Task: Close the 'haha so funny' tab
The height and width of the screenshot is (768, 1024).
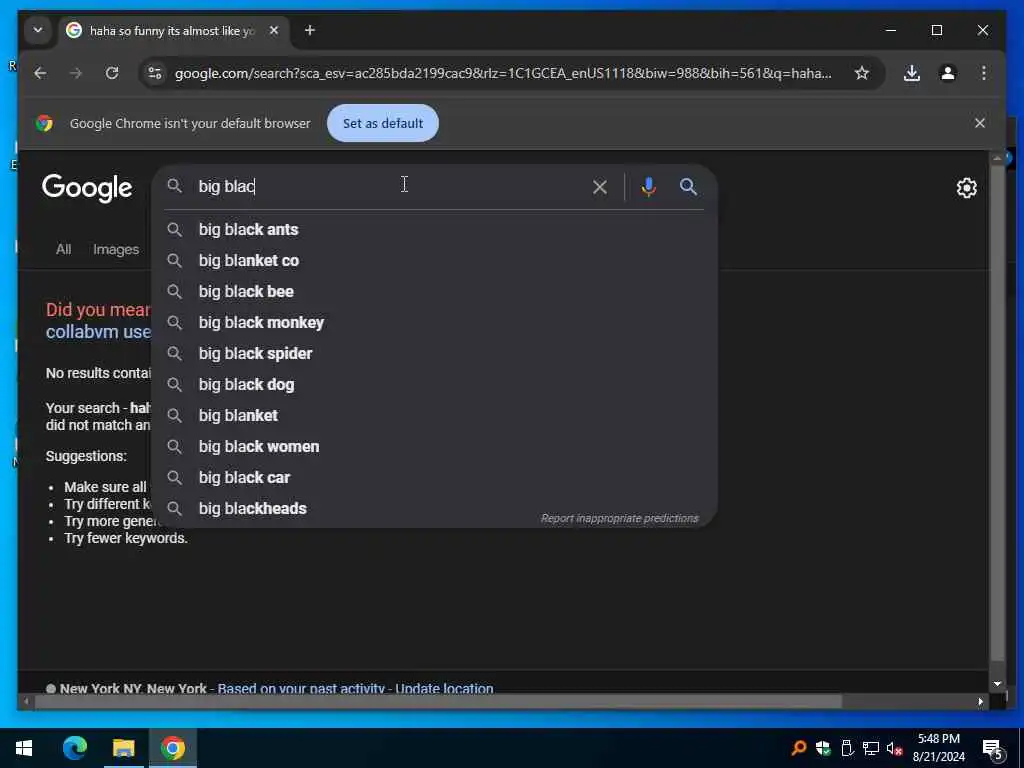Action: 274,30
